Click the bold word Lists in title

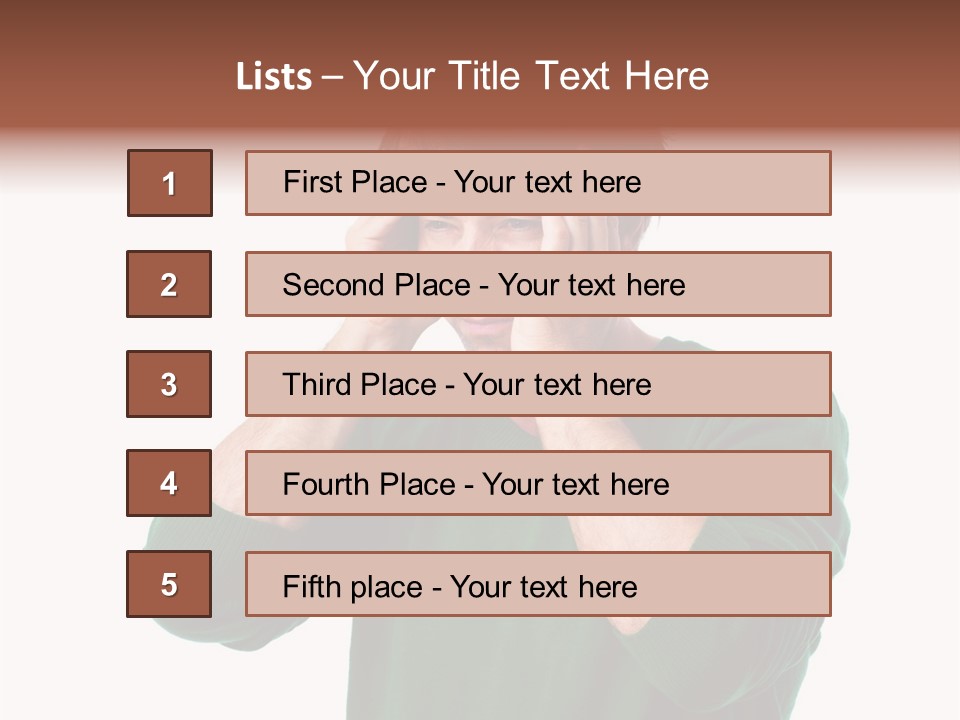point(274,77)
